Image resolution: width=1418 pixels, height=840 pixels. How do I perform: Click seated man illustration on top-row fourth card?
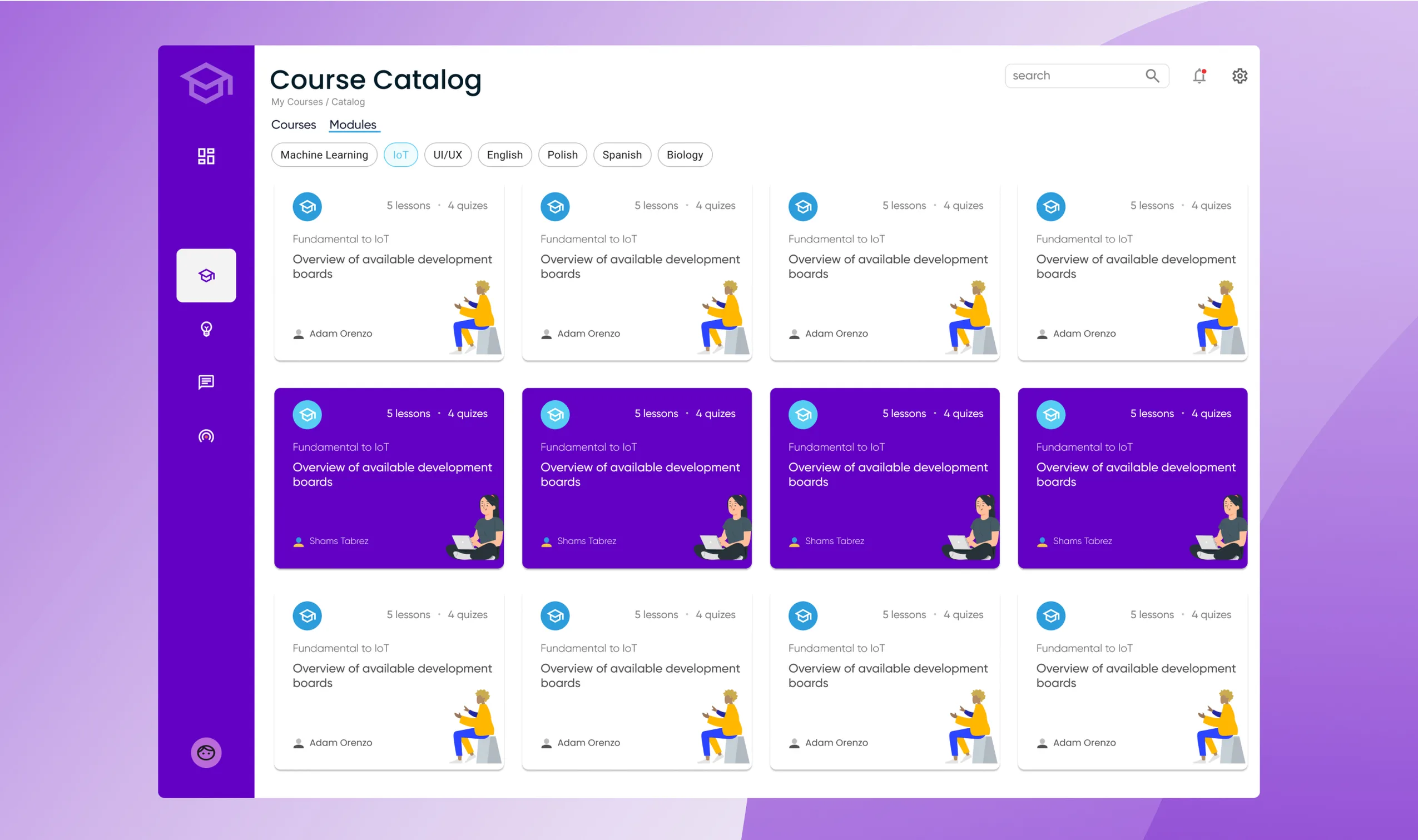tap(1221, 317)
